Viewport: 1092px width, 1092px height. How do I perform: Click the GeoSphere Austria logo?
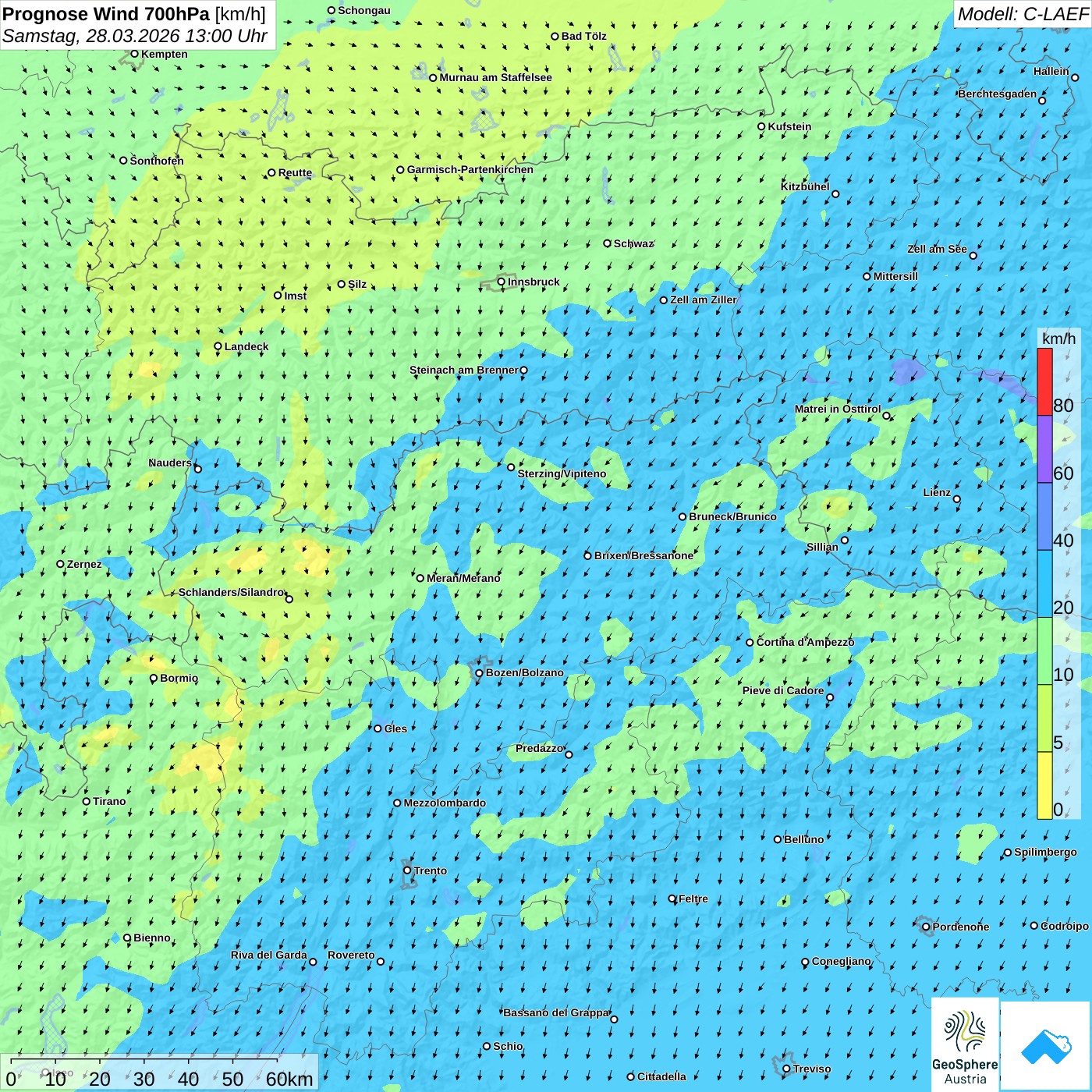tap(965, 1044)
